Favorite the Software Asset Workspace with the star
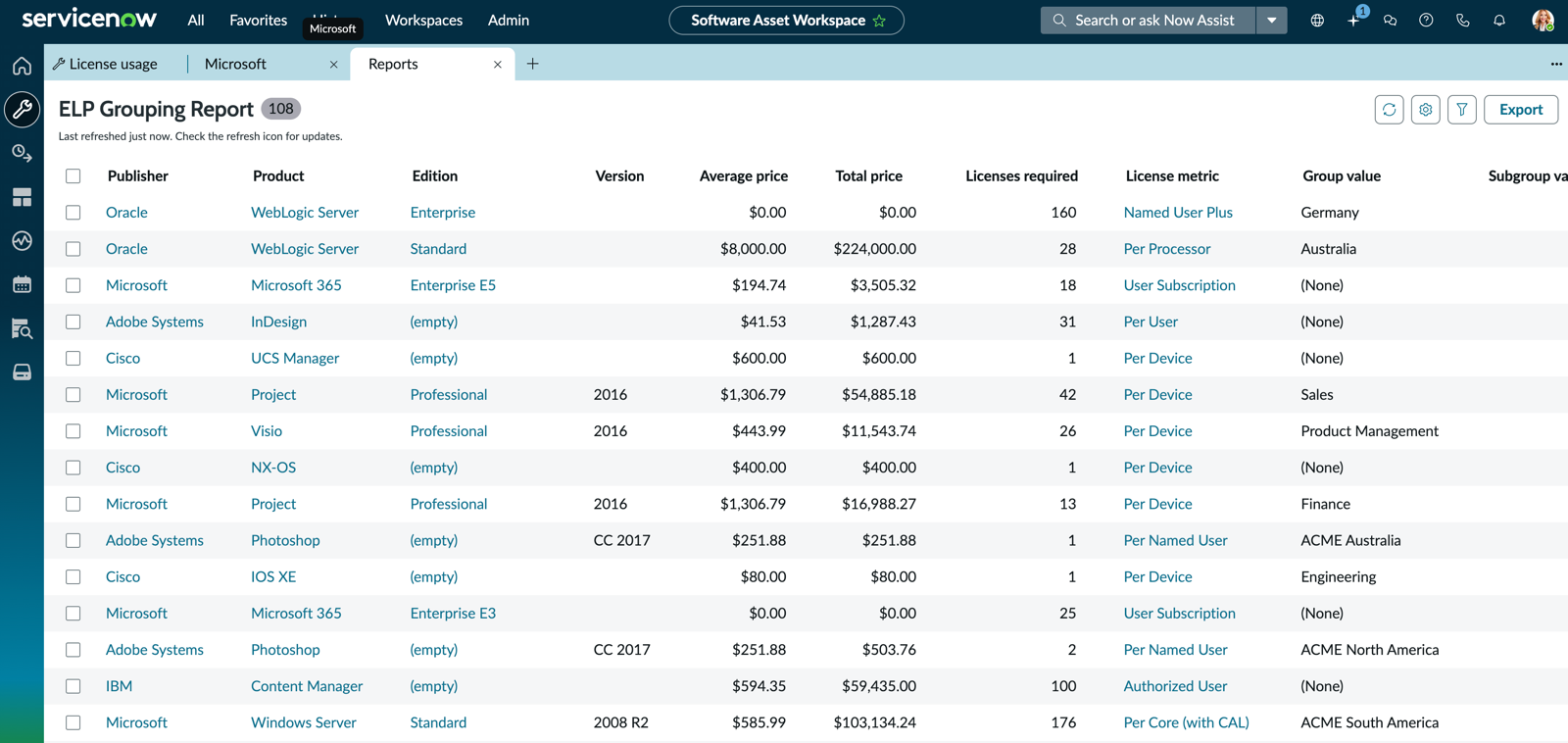The image size is (1568, 743). click(x=879, y=21)
